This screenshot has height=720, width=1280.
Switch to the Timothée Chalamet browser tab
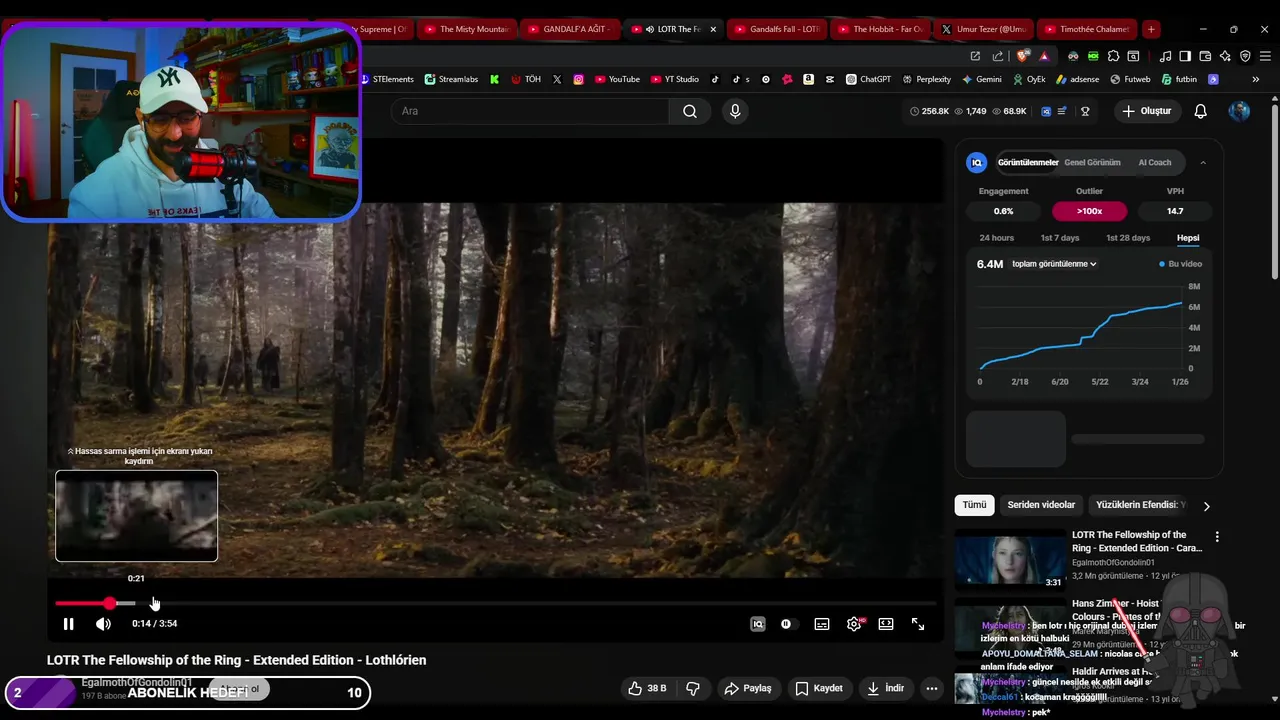1087,29
